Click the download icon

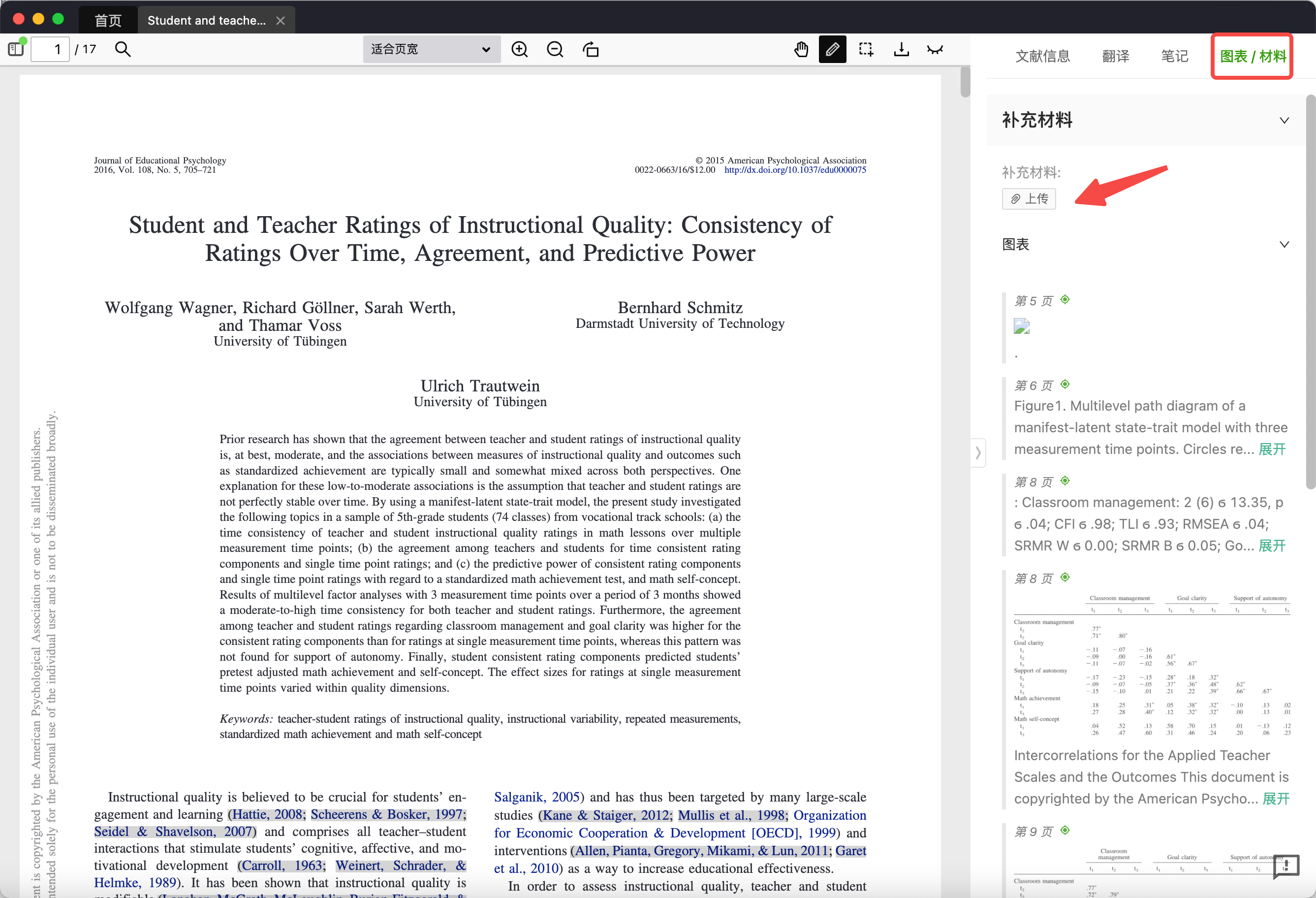click(901, 49)
